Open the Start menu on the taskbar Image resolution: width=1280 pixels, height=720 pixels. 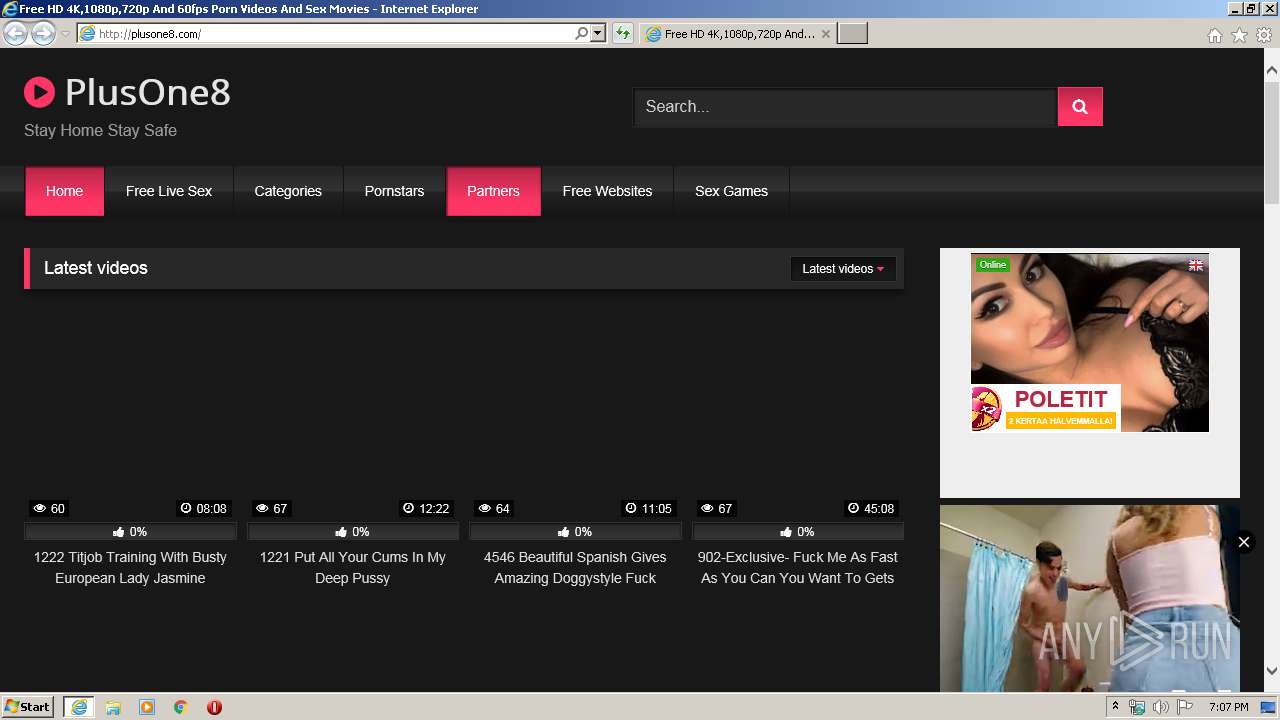[x=27, y=707]
